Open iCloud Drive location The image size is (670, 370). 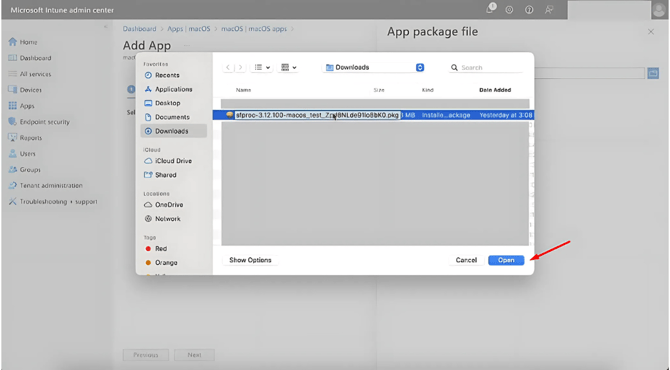click(x=173, y=161)
